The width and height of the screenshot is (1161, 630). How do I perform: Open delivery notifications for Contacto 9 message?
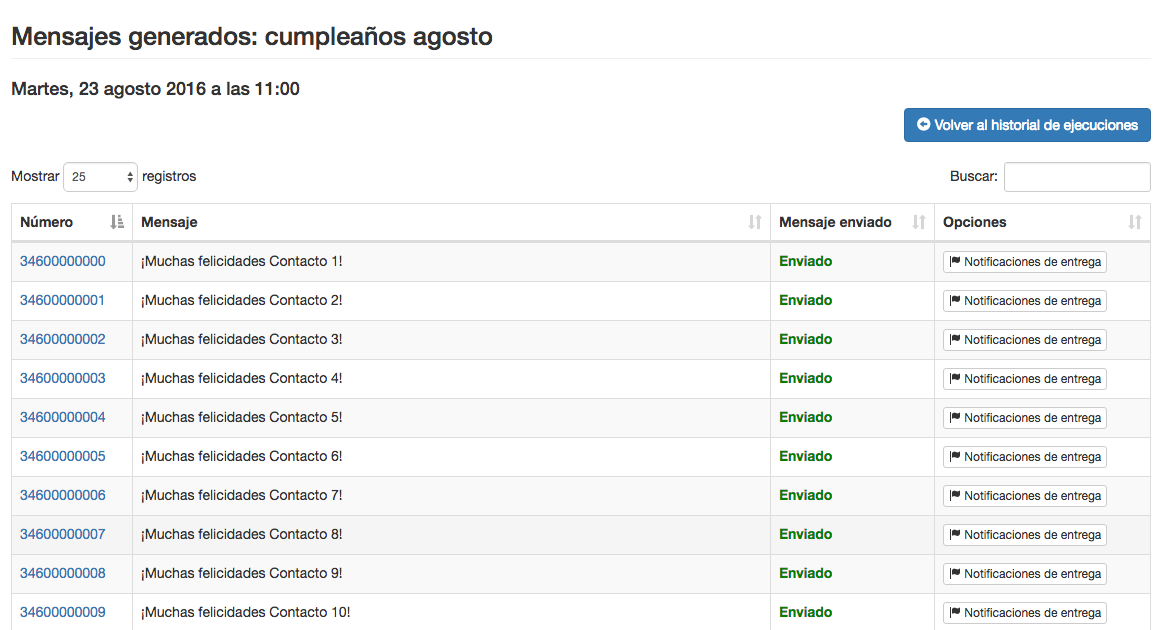pyautogui.click(x=1025, y=574)
